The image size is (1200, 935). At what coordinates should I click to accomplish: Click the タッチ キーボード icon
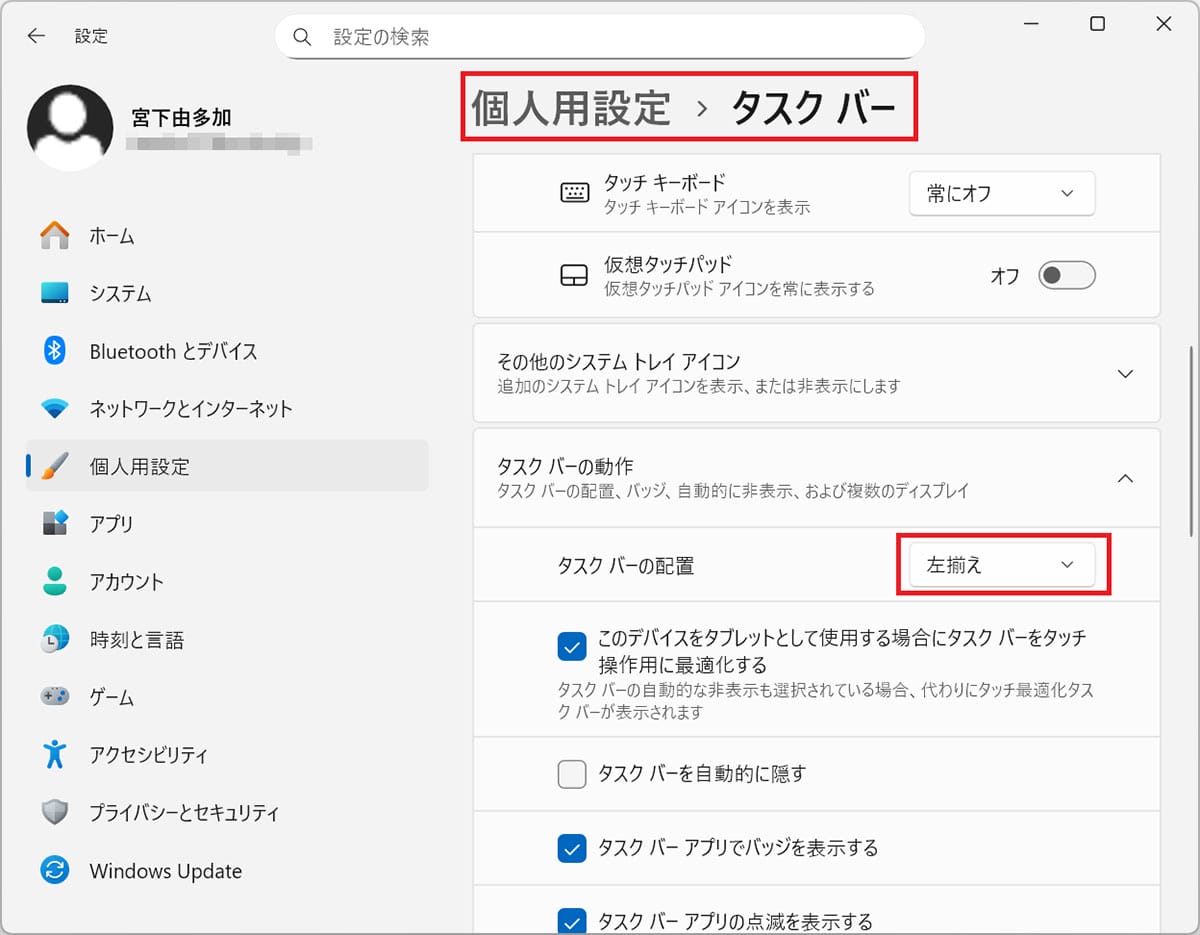click(575, 193)
